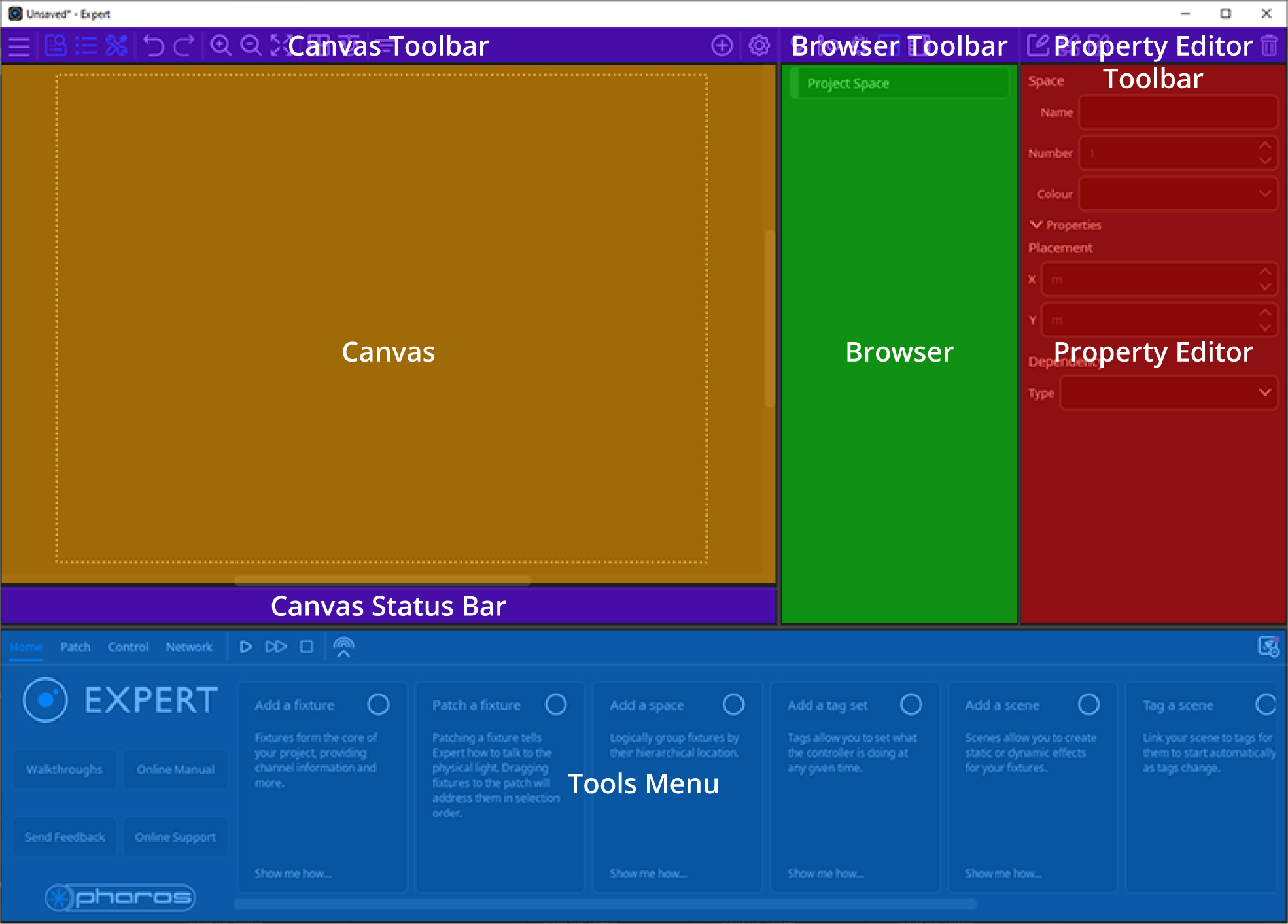Open the Walkthroughs button
The image size is (1288, 924).
pyautogui.click(x=64, y=770)
